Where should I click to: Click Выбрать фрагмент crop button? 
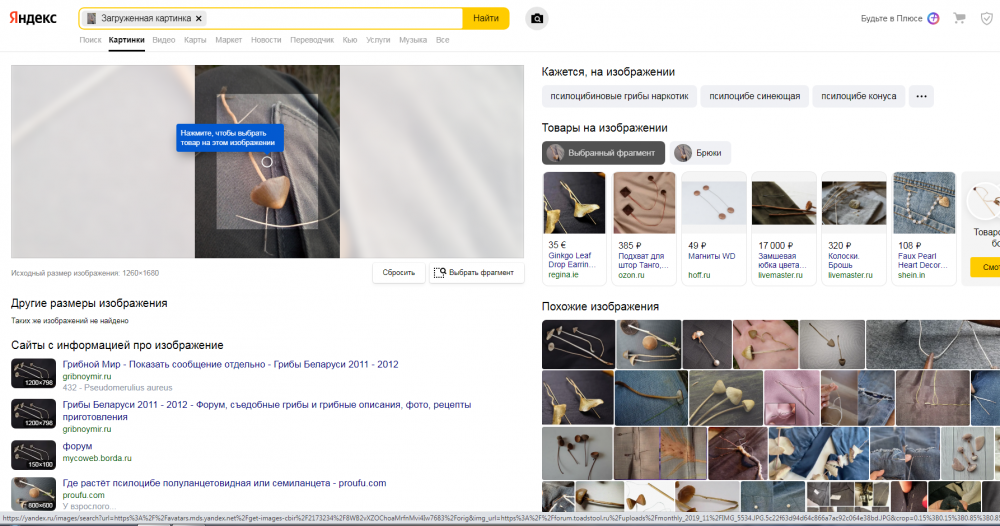click(x=476, y=272)
